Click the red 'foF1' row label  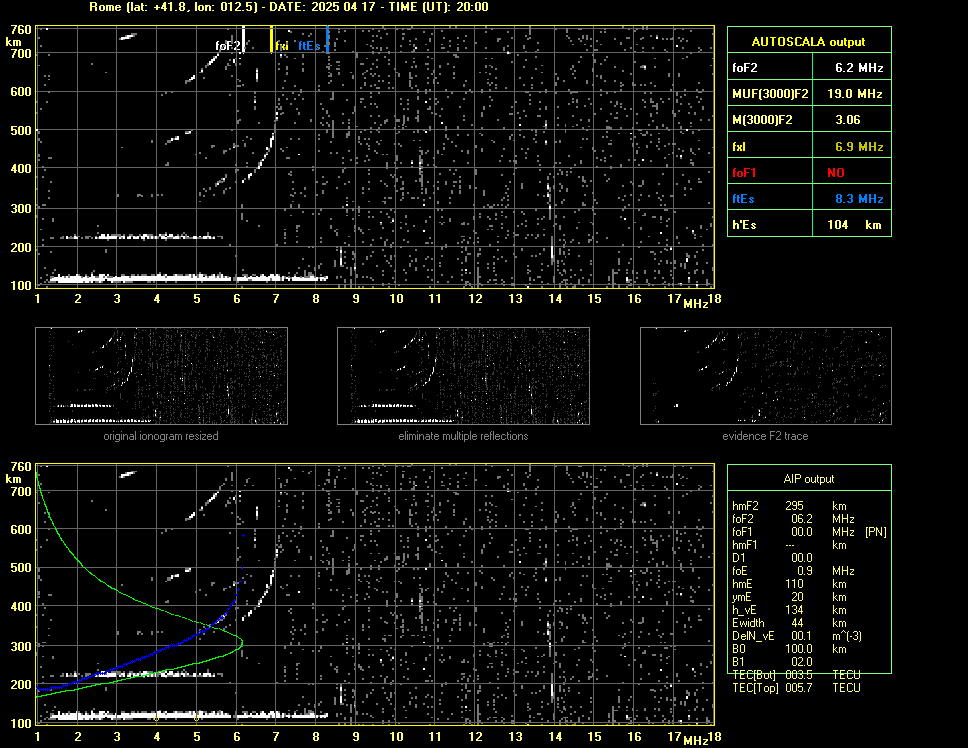(x=744, y=173)
